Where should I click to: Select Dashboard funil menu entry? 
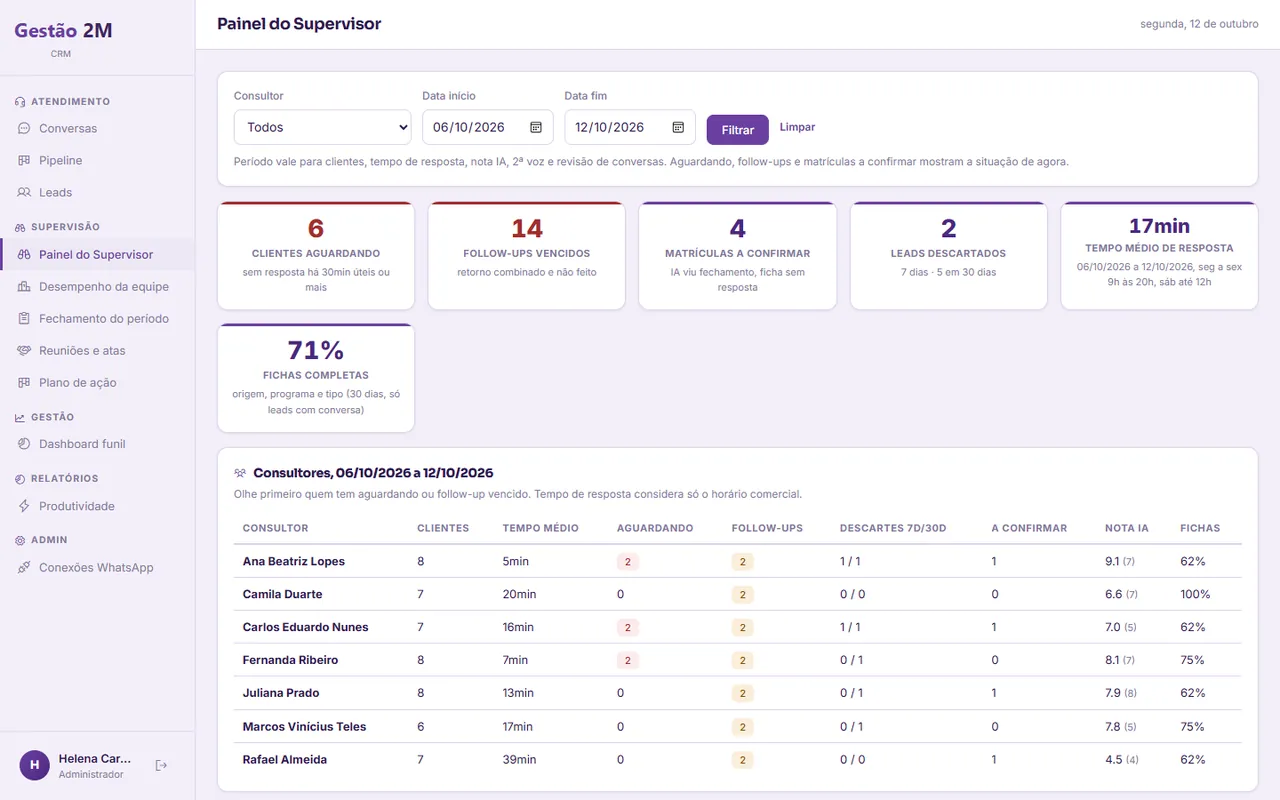(98, 443)
